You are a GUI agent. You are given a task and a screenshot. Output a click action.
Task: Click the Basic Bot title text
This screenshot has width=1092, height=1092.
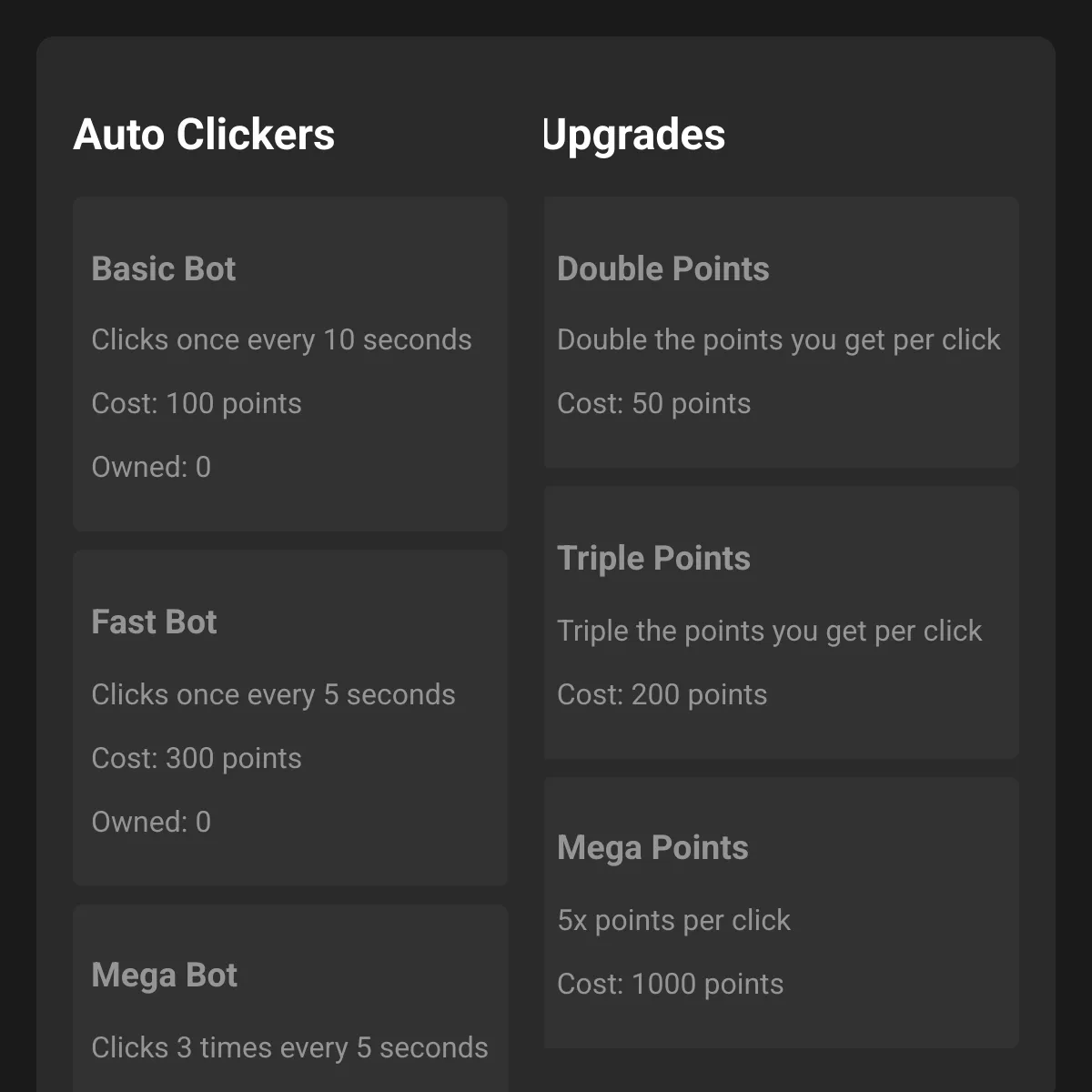click(164, 268)
